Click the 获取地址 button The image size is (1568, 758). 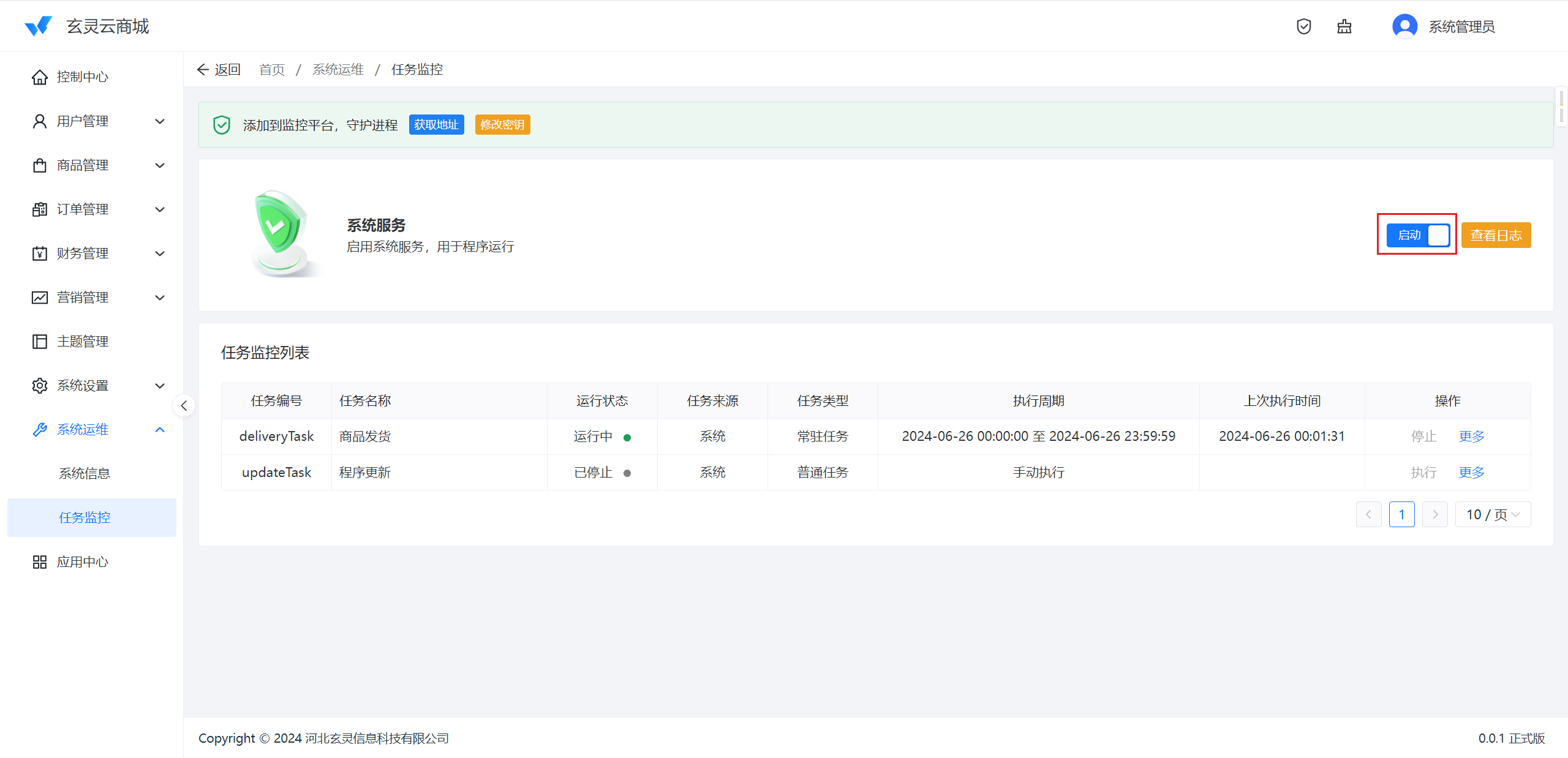436,125
